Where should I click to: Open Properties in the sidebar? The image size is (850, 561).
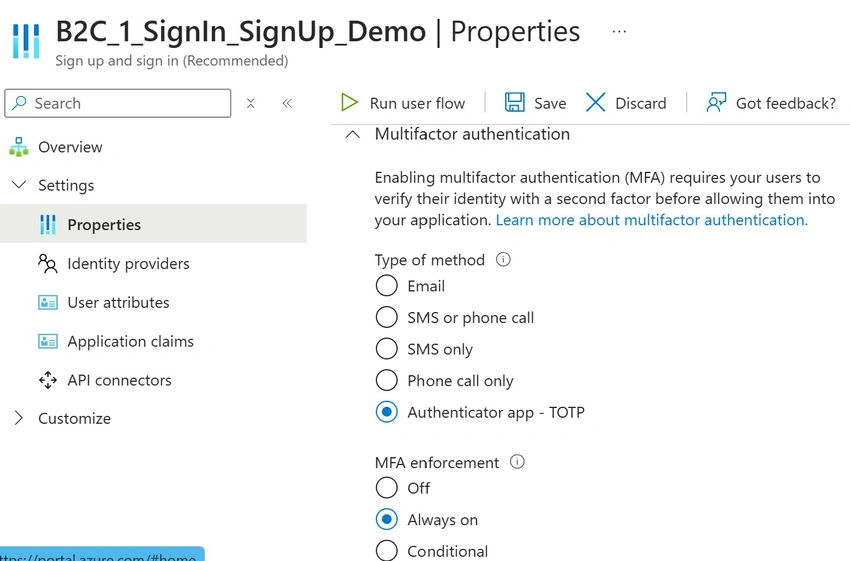pos(104,224)
